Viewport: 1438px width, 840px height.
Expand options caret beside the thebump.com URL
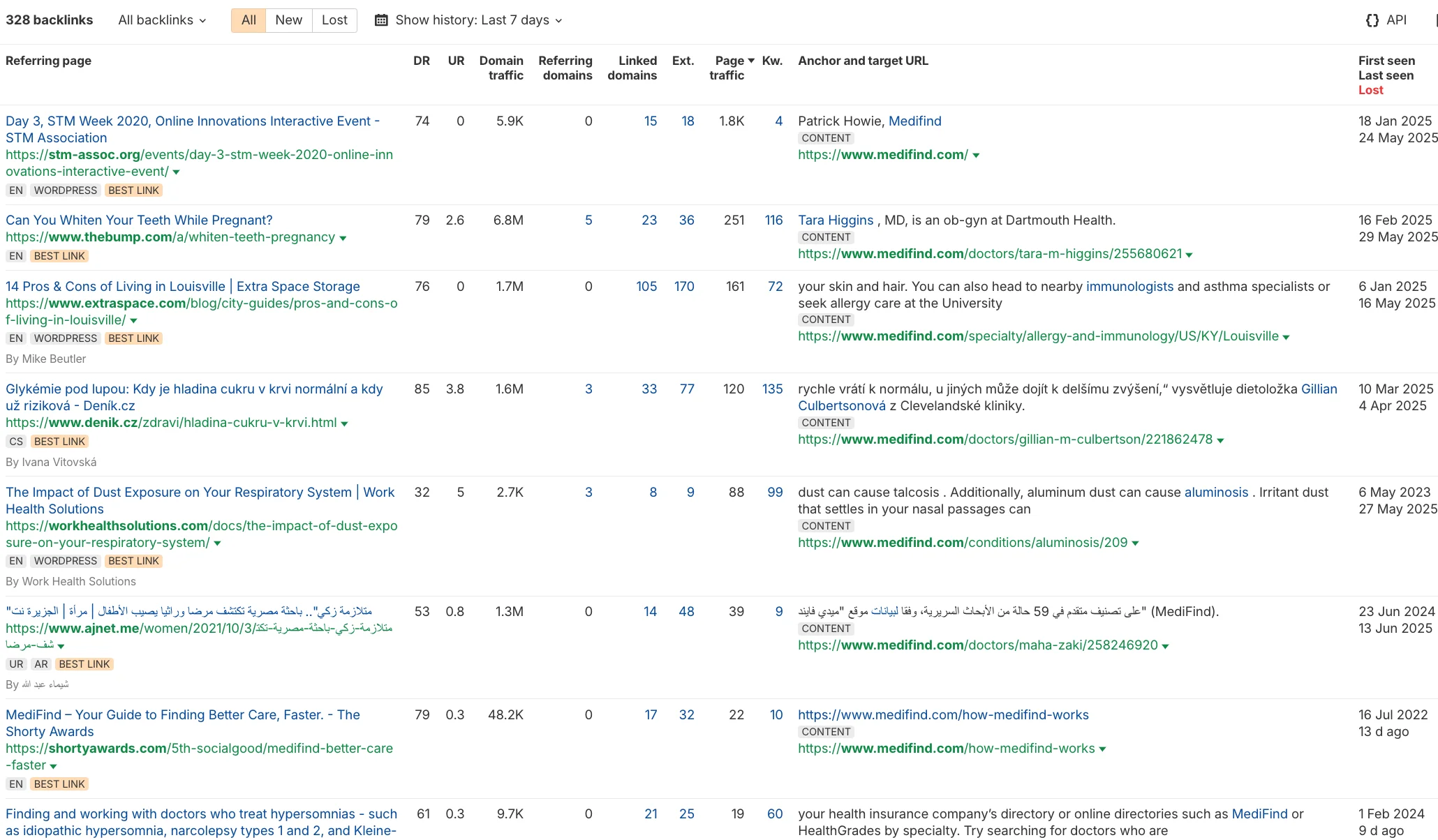coord(343,237)
